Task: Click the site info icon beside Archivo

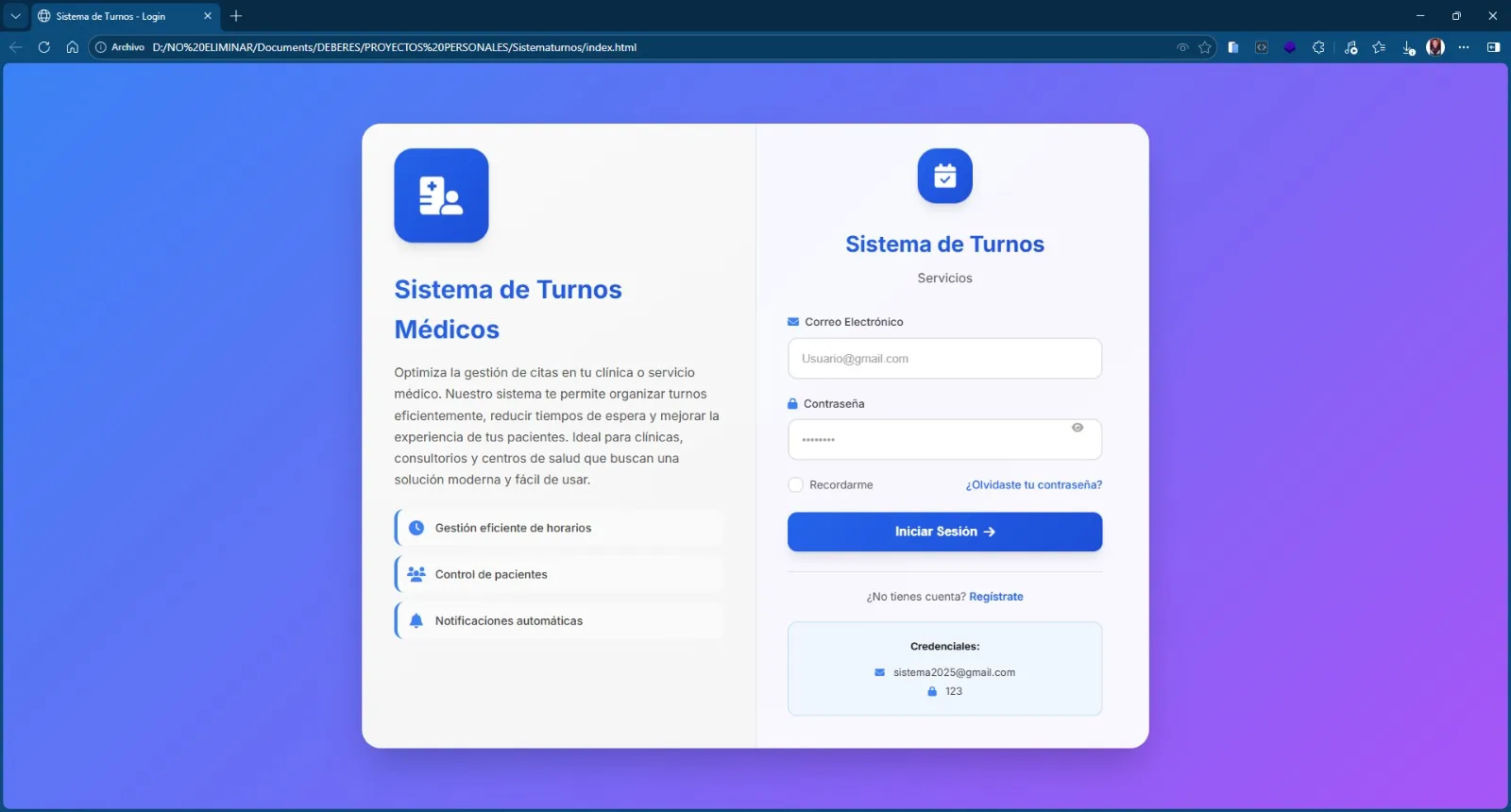Action: pyautogui.click(x=101, y=47)
